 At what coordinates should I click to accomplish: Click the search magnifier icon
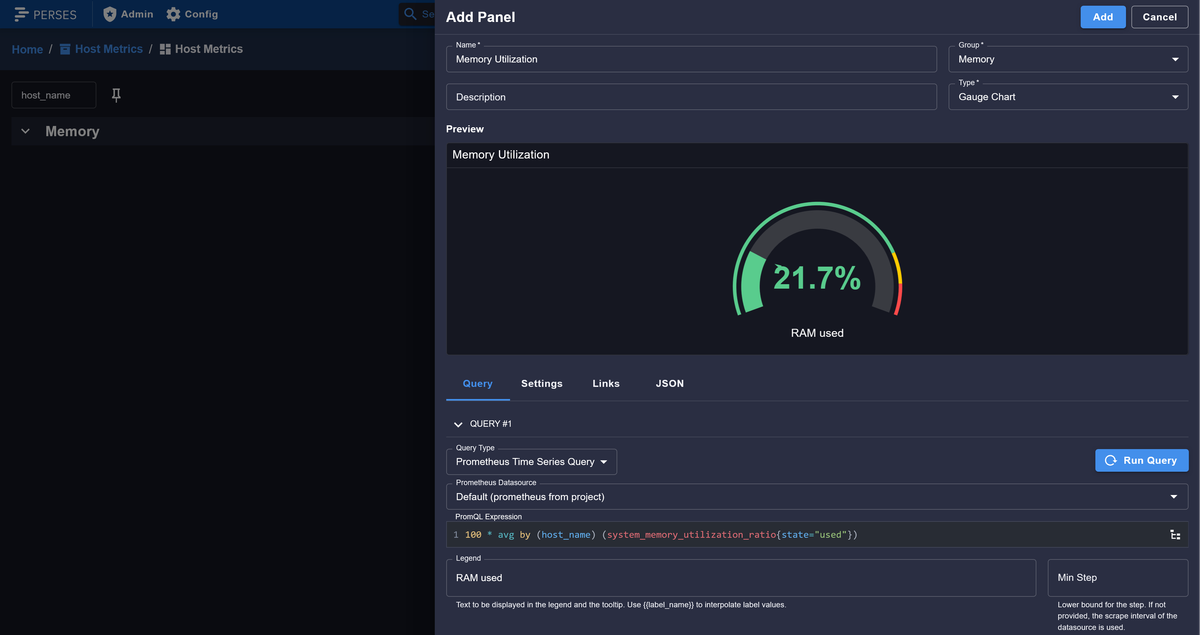click(x=410, y=14)
